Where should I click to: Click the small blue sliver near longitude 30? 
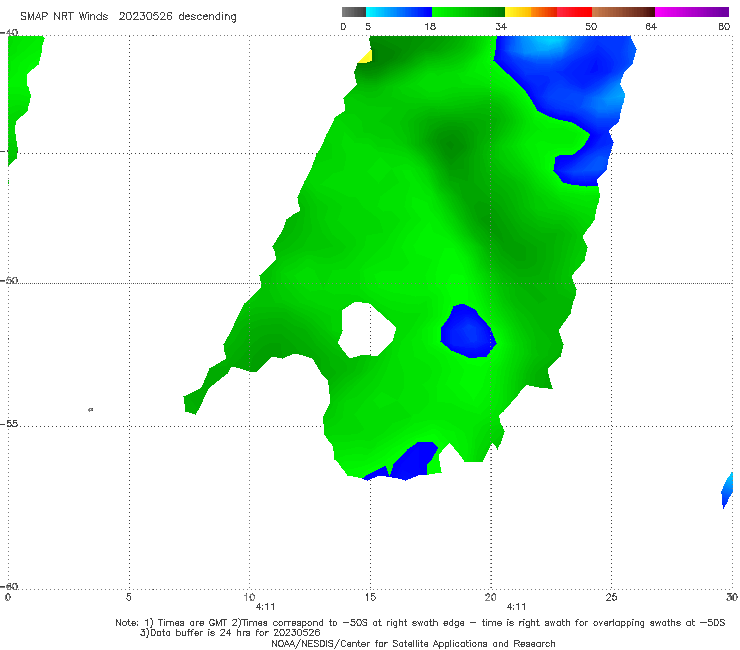click(727, 491)
